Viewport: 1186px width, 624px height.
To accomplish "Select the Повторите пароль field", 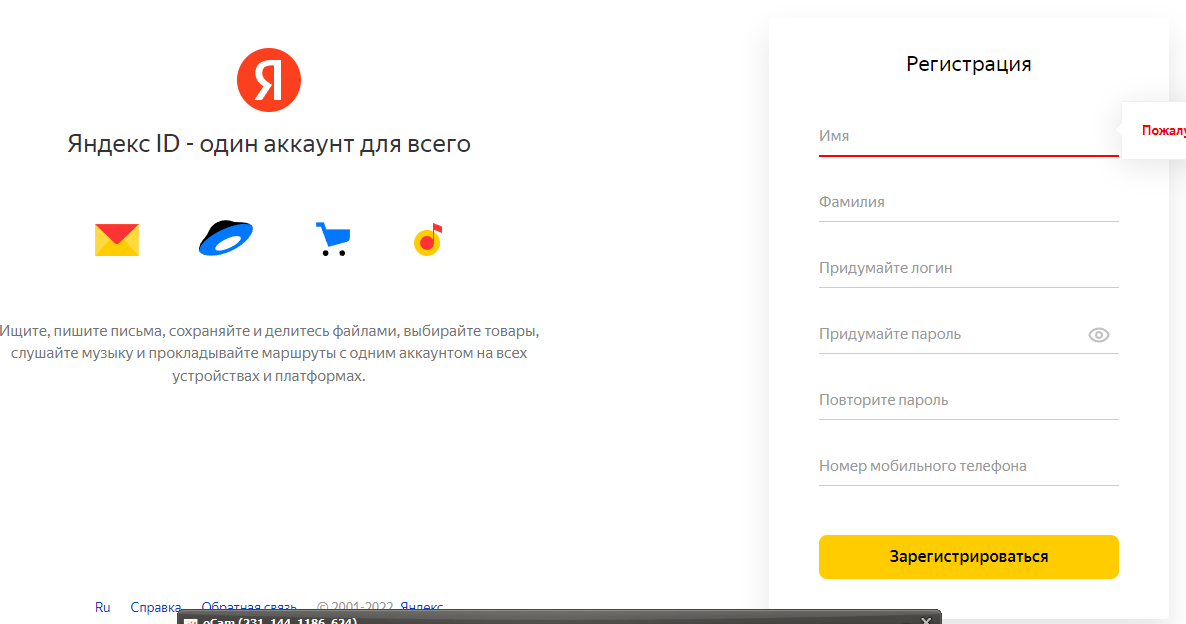I will pos(968,400).
